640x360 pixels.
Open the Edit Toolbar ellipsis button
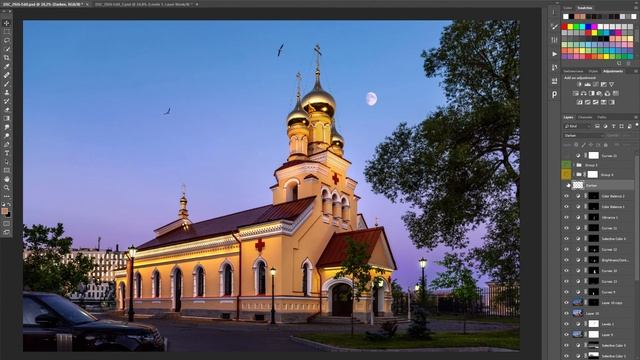tap(7, 196)
